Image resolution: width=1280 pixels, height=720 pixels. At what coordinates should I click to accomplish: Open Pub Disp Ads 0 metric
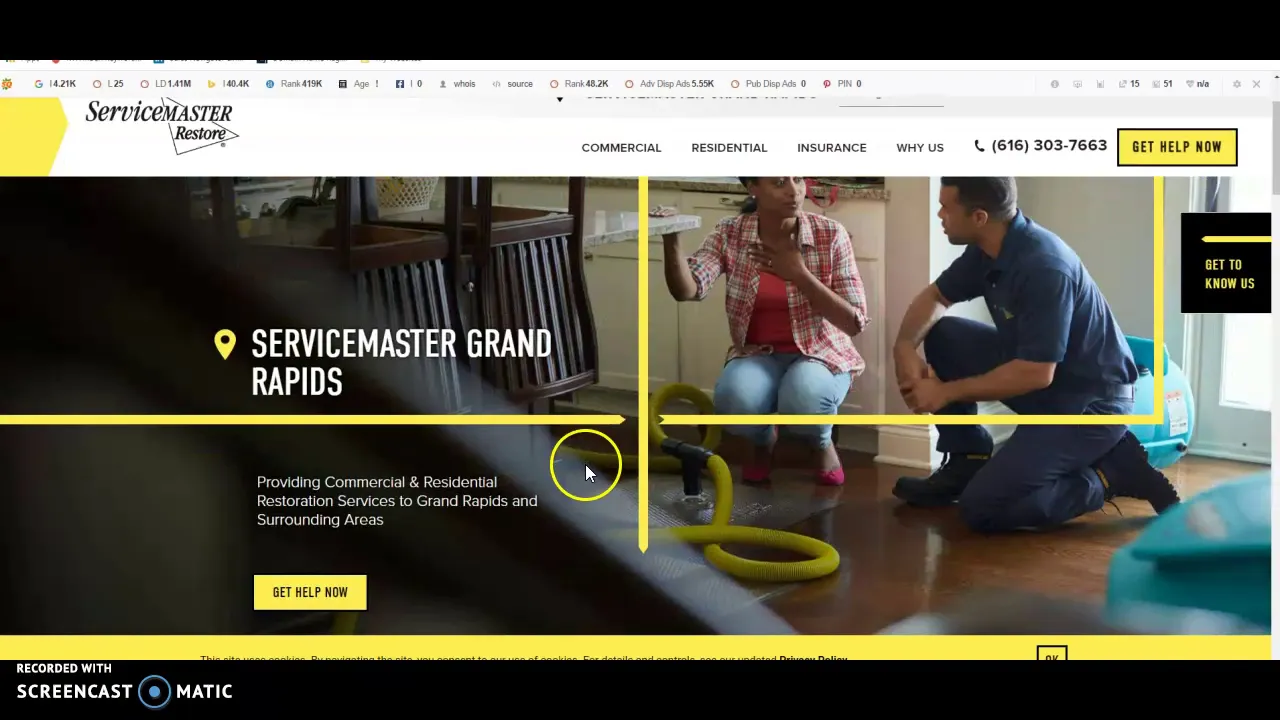pos(768,84)
